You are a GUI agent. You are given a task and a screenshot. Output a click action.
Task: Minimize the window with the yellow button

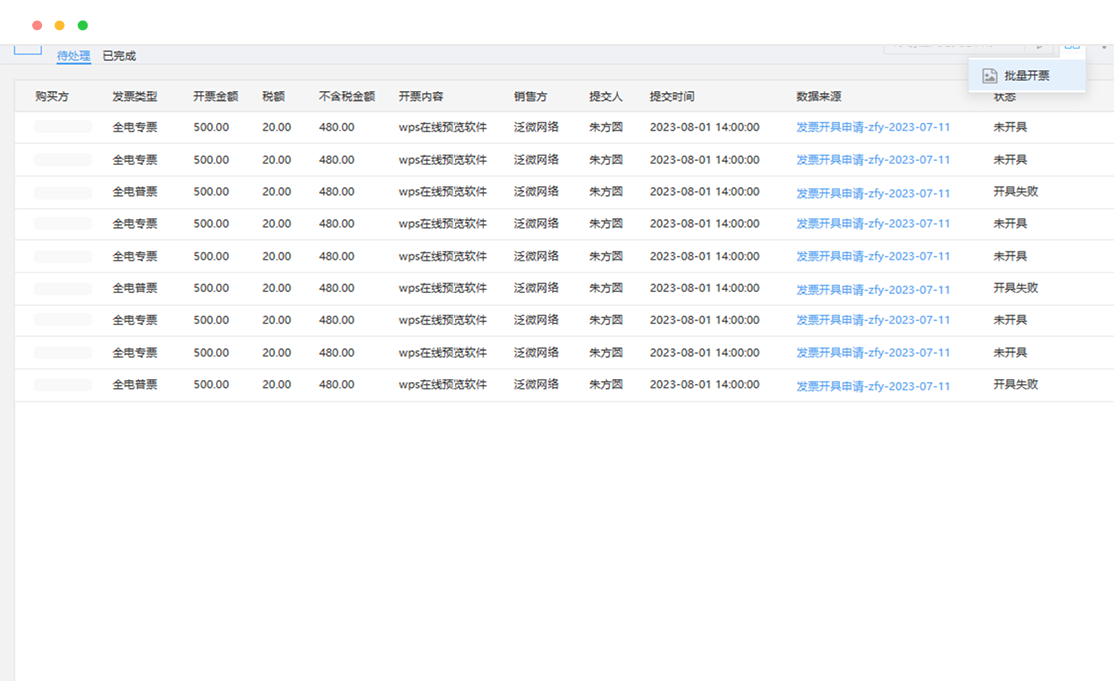point(60,26)
